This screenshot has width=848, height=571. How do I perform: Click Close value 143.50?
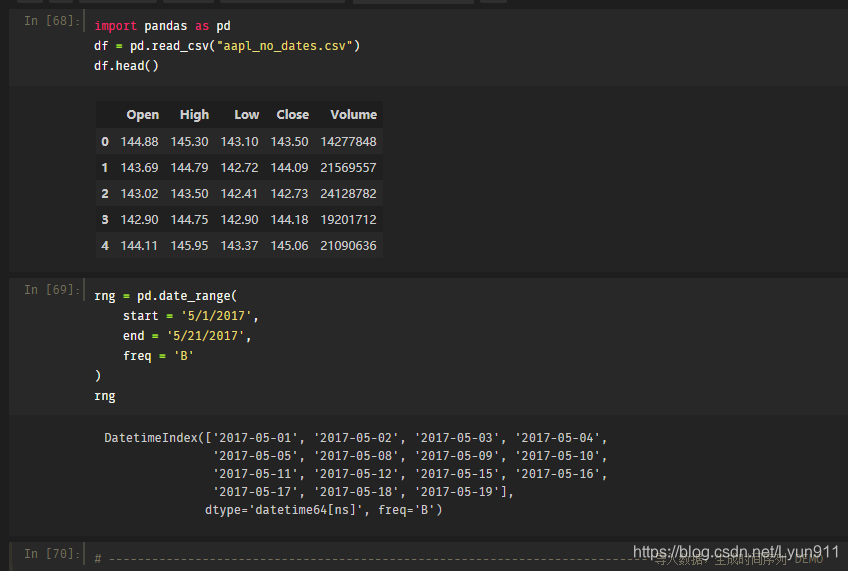click(x=289, y=142)
